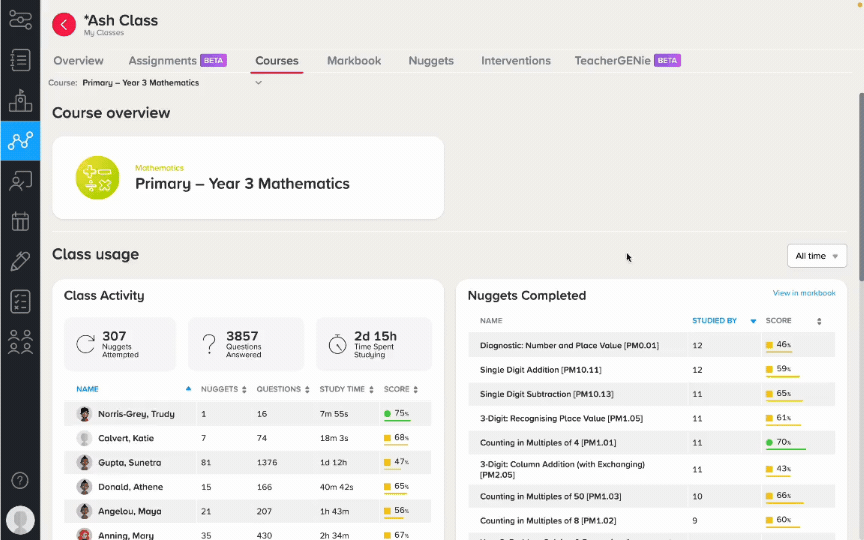864x540 pixels.
Task: Switch to the Interventions tab
Action: tap(516, 61)
